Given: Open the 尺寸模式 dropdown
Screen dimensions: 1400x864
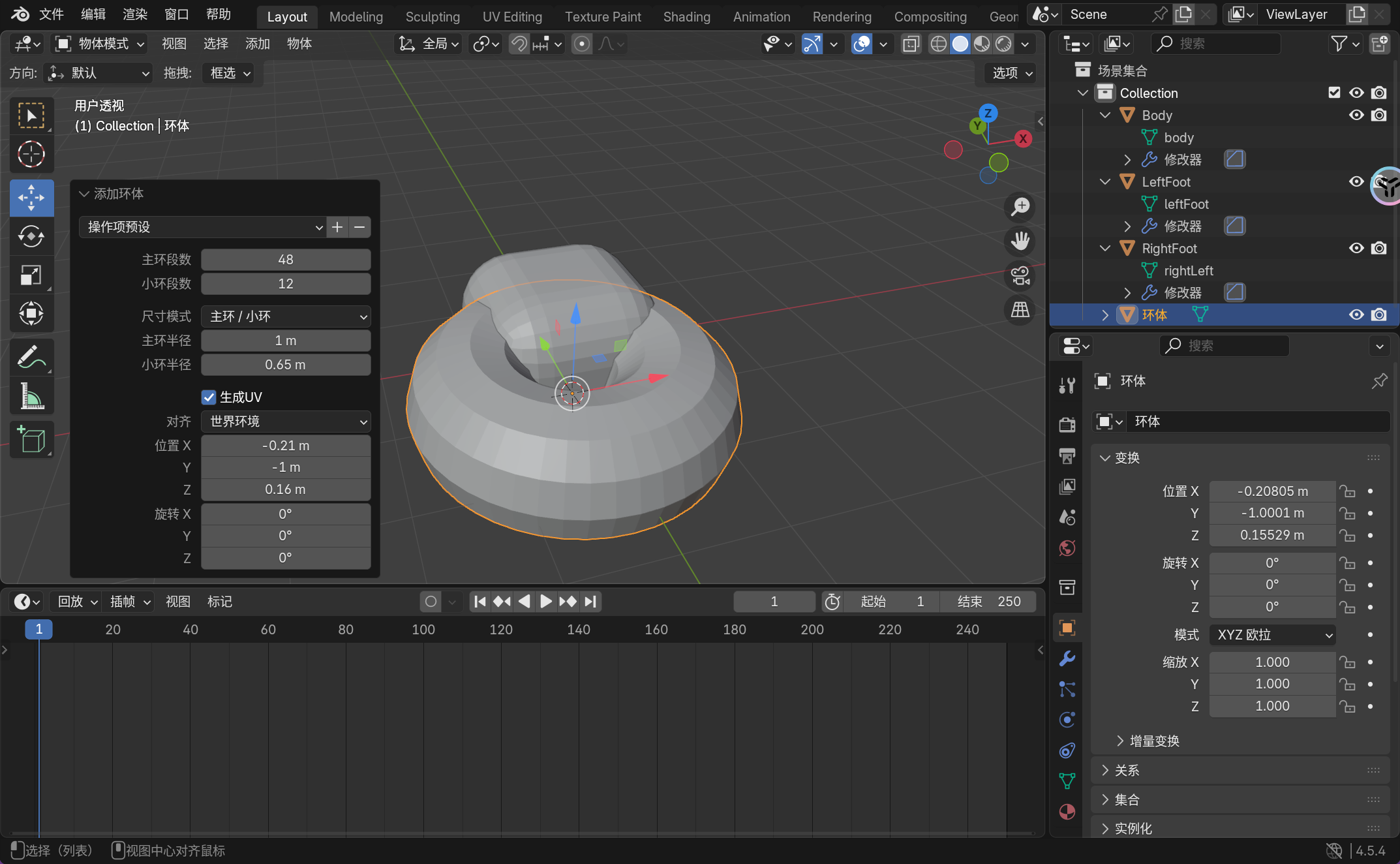Looking at the screenshot, I should pyautogui.click(x=286, y=316).
